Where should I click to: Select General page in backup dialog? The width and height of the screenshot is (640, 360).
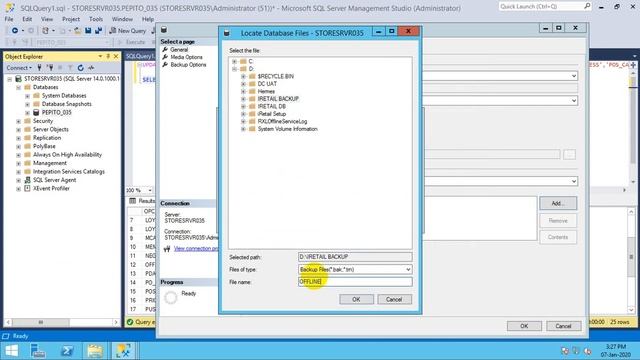coord(179,49)
